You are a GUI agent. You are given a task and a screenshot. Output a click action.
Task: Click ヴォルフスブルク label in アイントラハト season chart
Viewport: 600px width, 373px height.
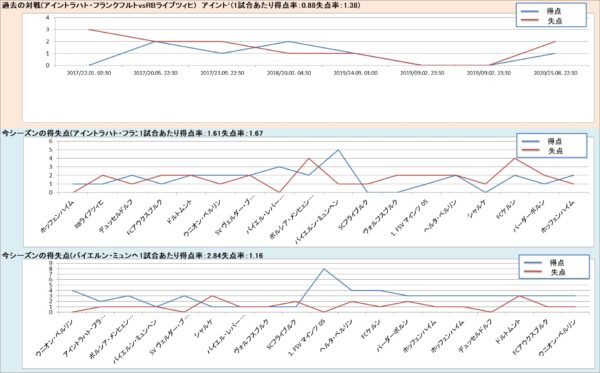380,216
